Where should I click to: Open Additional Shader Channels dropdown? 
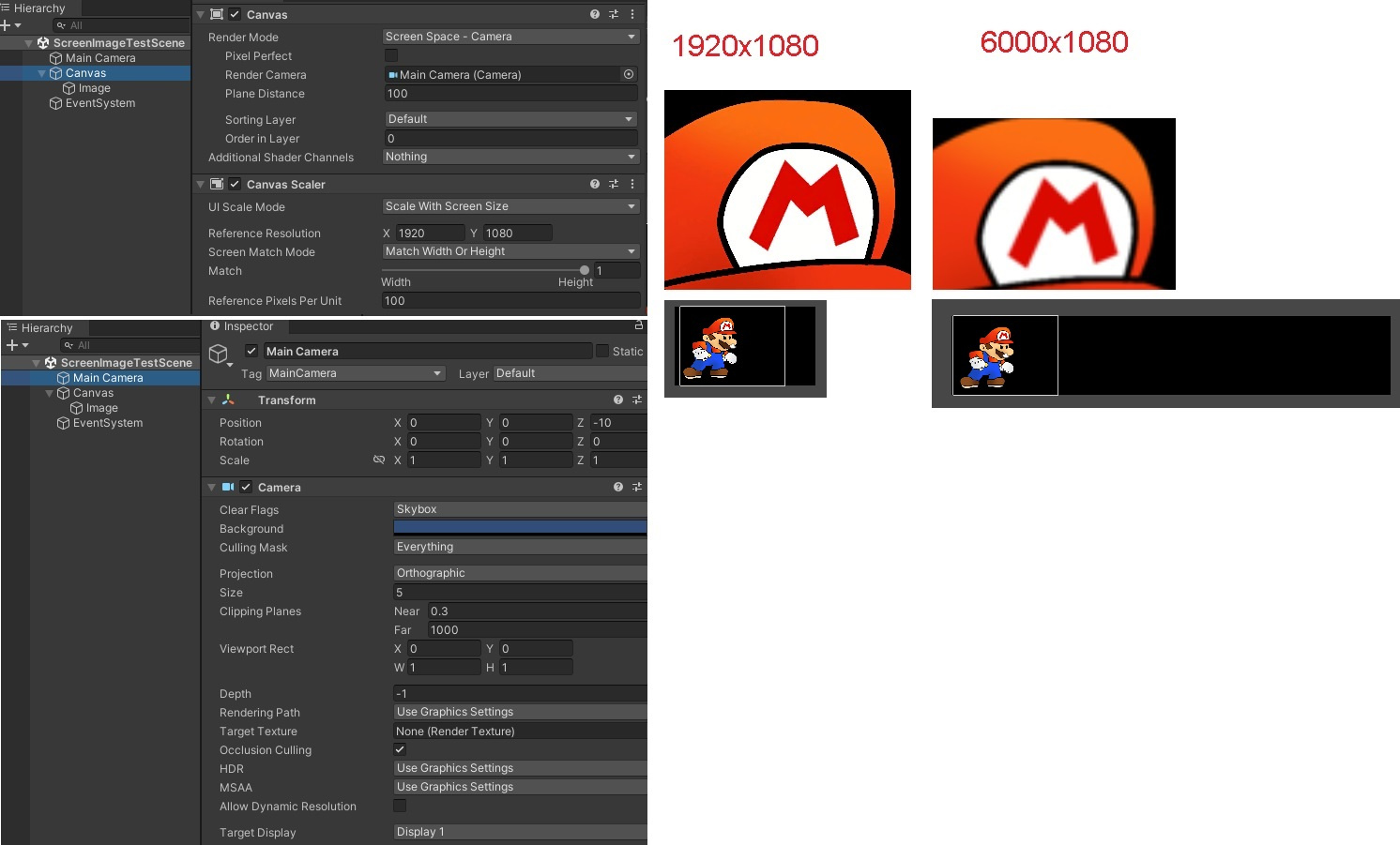[510, 157]
